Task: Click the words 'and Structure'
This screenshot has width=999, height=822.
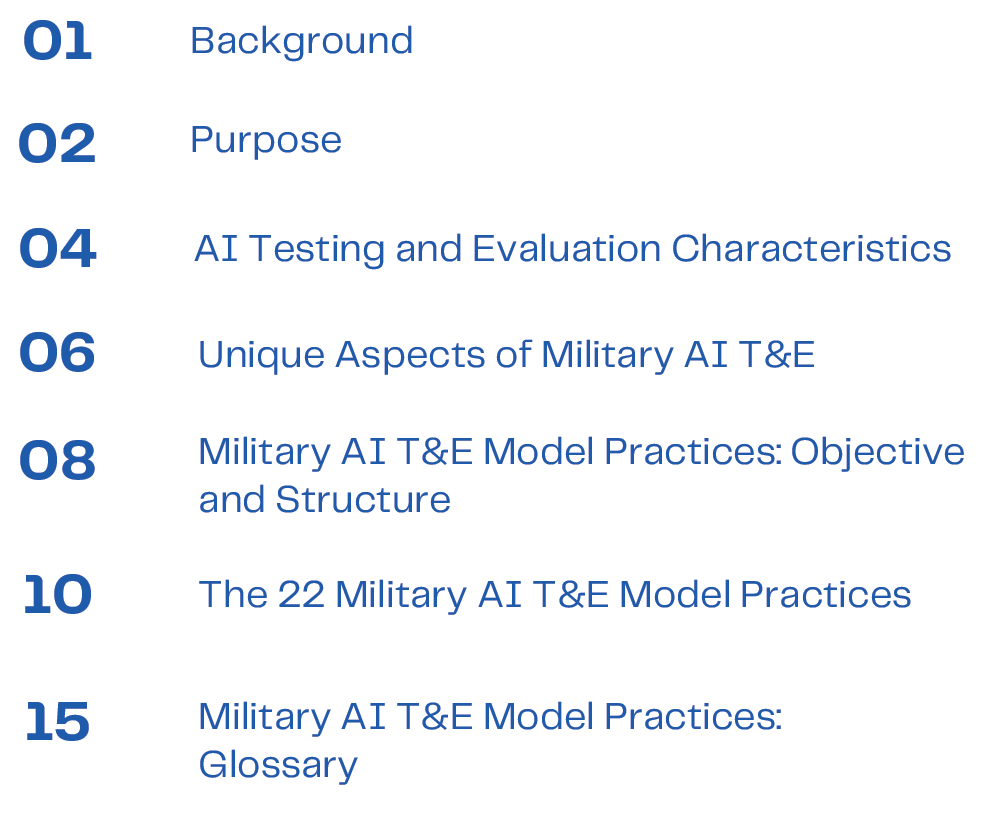Action: (x=324, y=500)
